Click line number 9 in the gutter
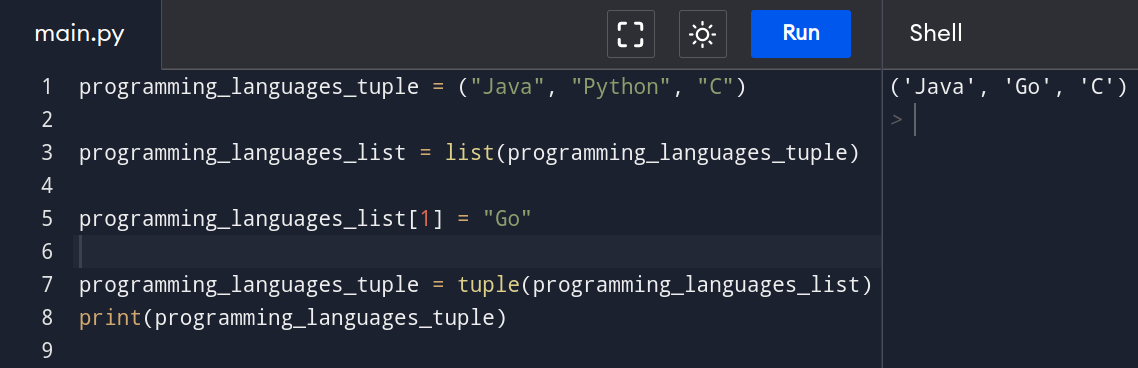 [x=47, y=351]
